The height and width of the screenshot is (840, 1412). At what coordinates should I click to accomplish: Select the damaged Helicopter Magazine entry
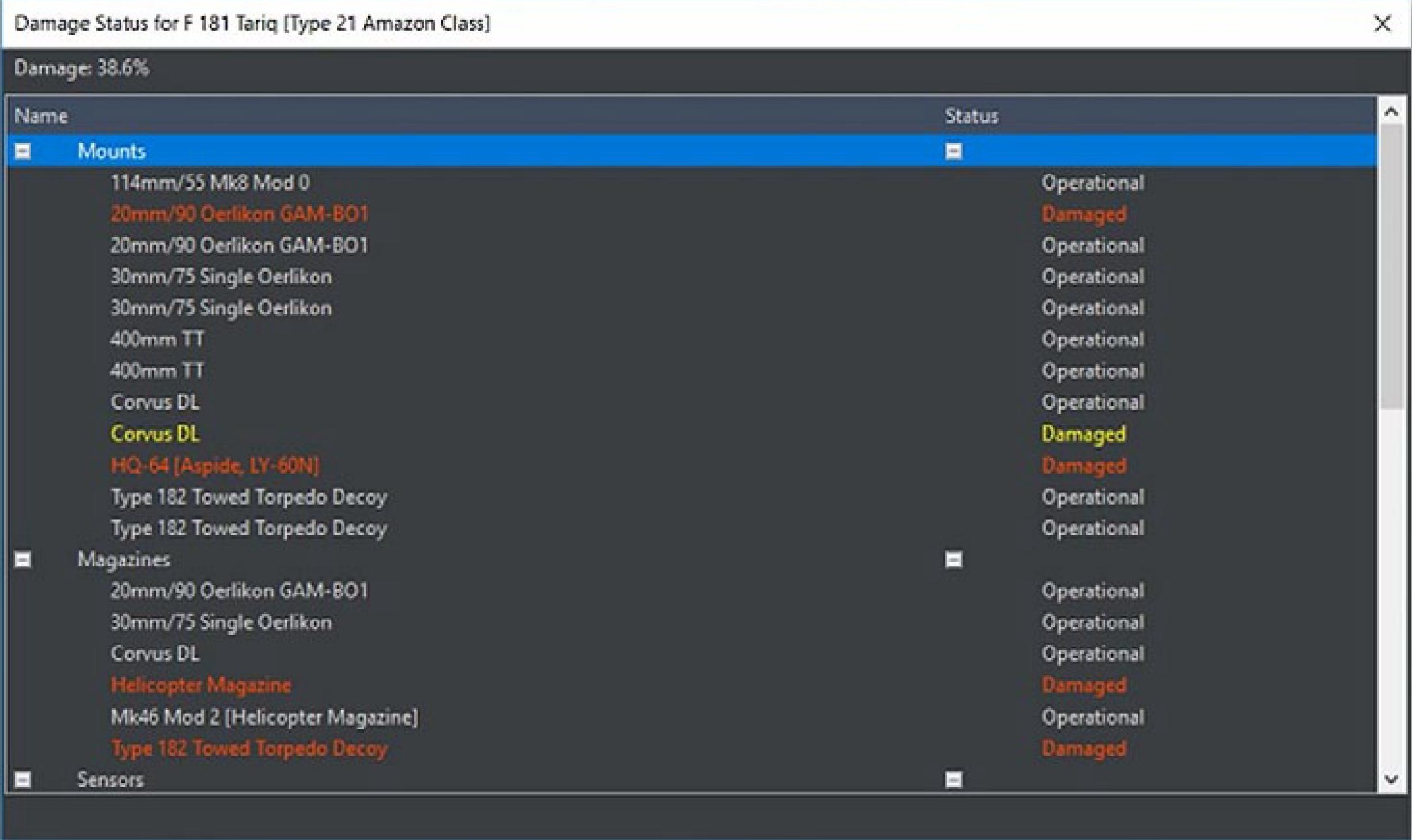click(x=201, y=685)
